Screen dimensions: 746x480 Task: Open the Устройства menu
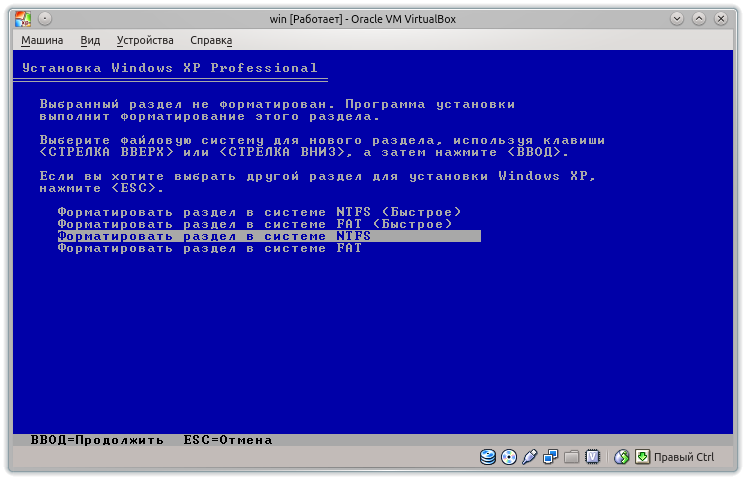click(x=145, y=40)
